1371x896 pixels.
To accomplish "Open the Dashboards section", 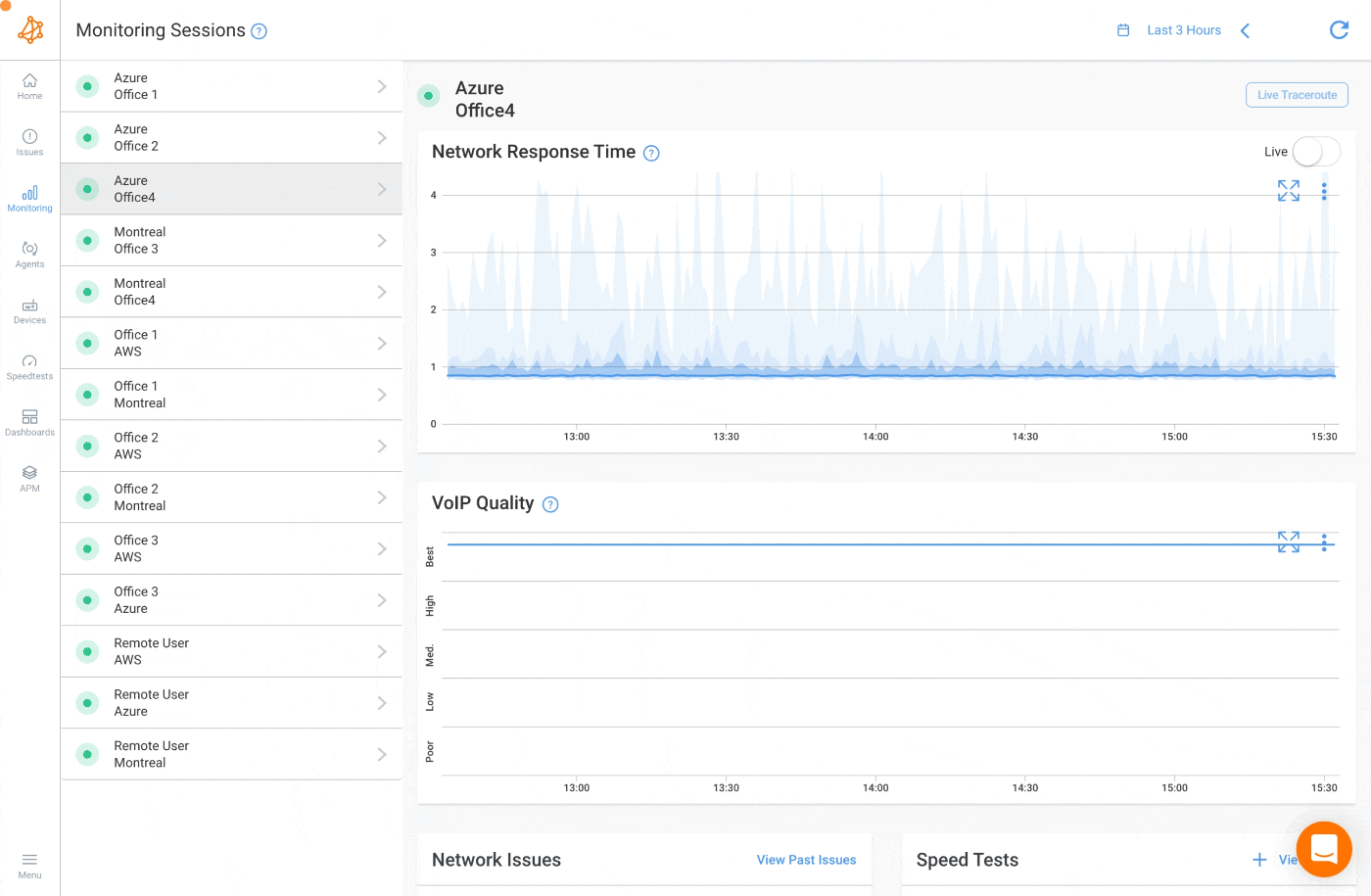I will [x=29, y=423].
